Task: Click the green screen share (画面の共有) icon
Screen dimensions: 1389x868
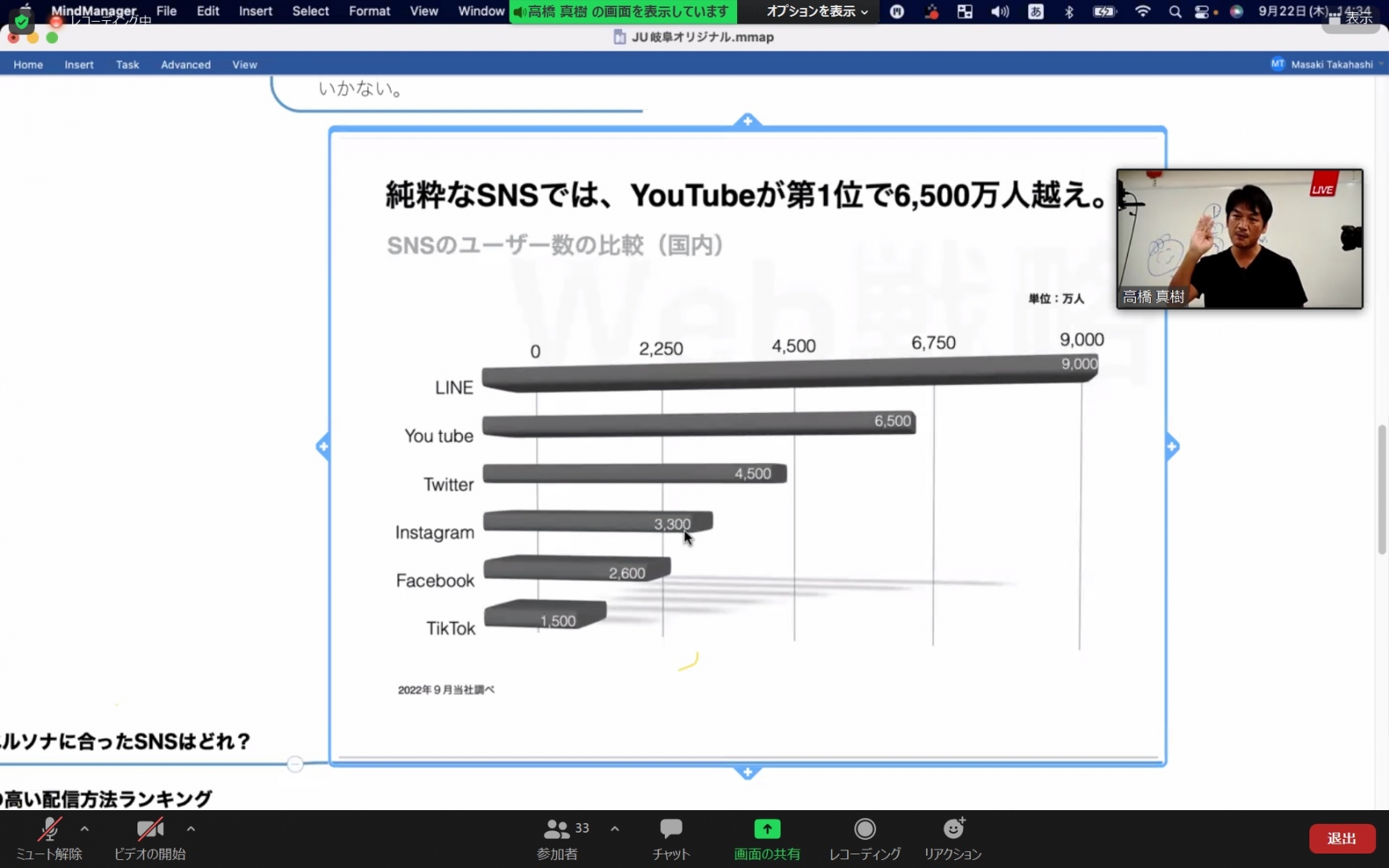Action: (x=767, y=829)
